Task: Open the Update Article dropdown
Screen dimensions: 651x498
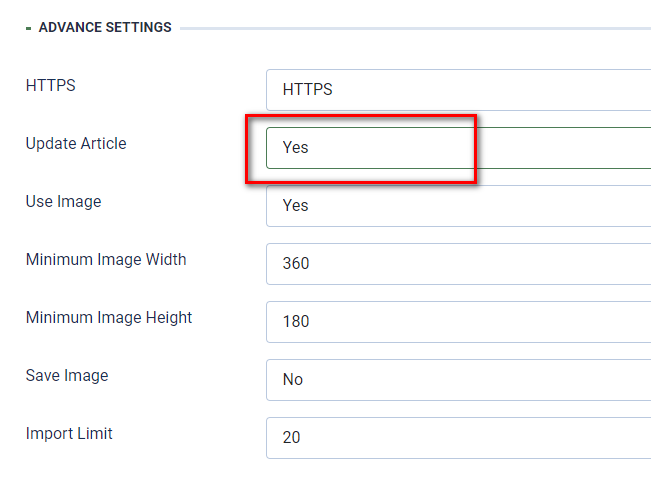Action: coord(458,148)
